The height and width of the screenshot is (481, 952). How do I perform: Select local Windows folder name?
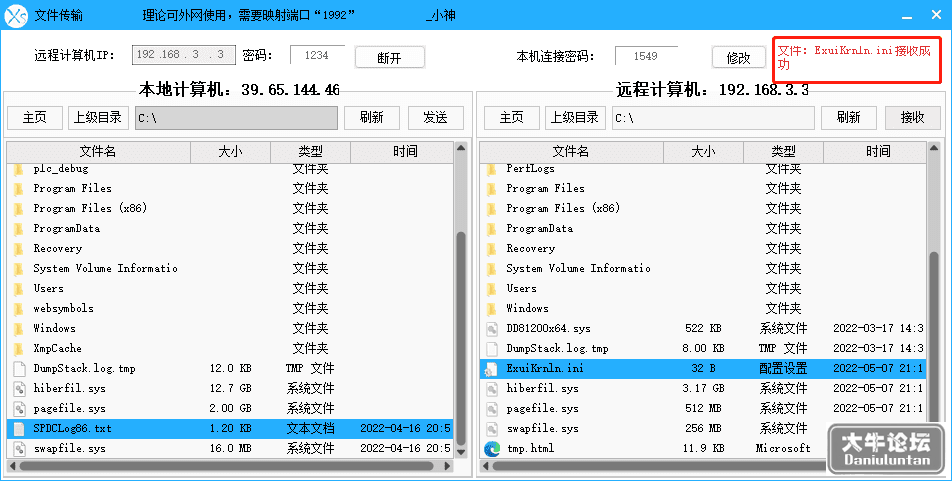click(x=55, y=329)
